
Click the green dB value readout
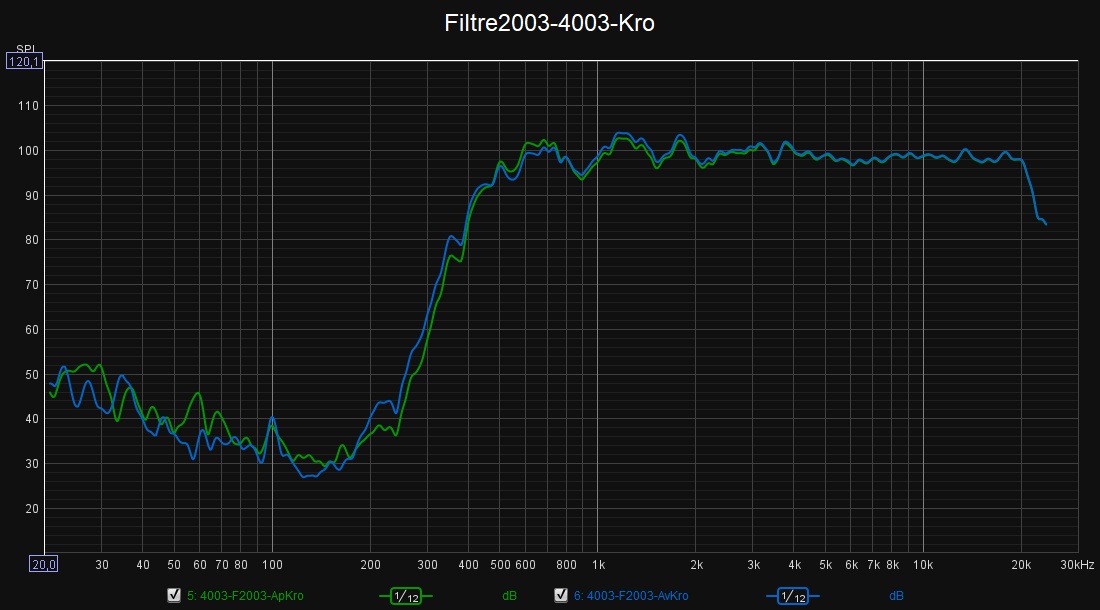coord(509,596)
